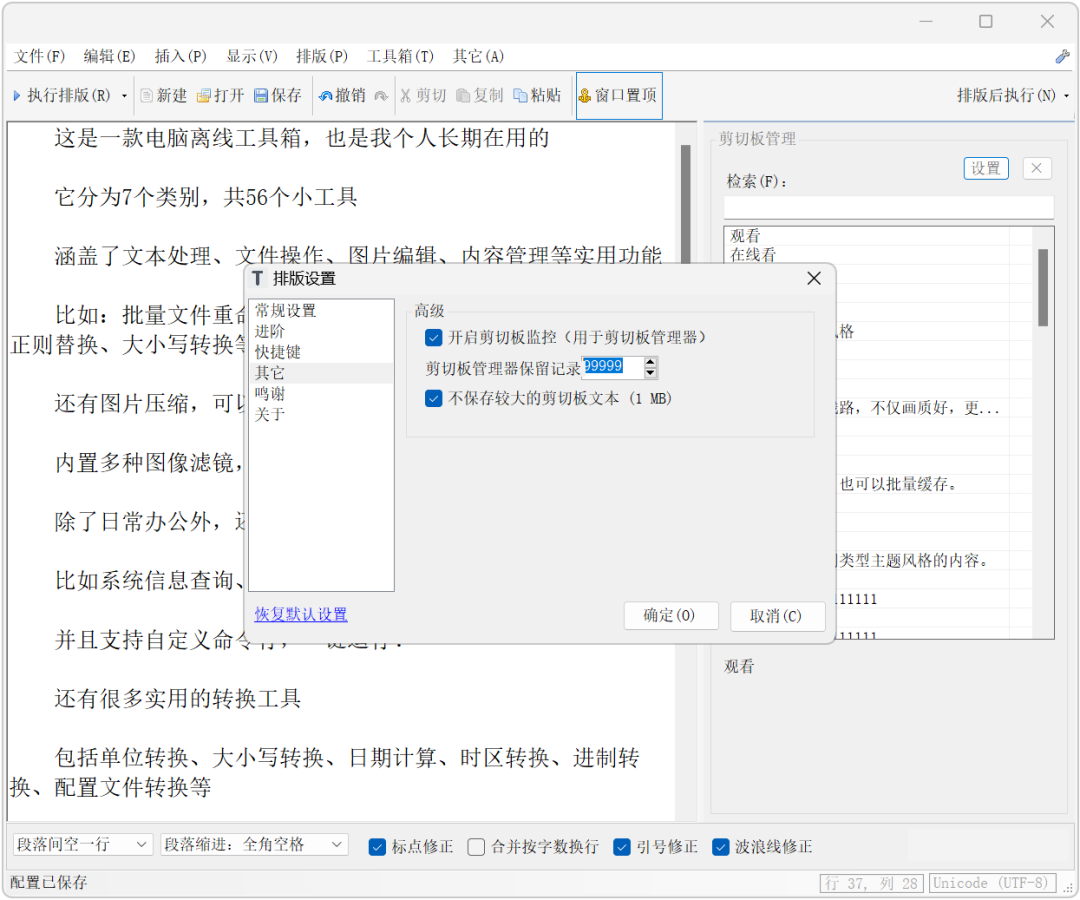Enable 合并按字数换行 checkbox
The width and height of the screenshot is (1080, 900).
point(476,847)
